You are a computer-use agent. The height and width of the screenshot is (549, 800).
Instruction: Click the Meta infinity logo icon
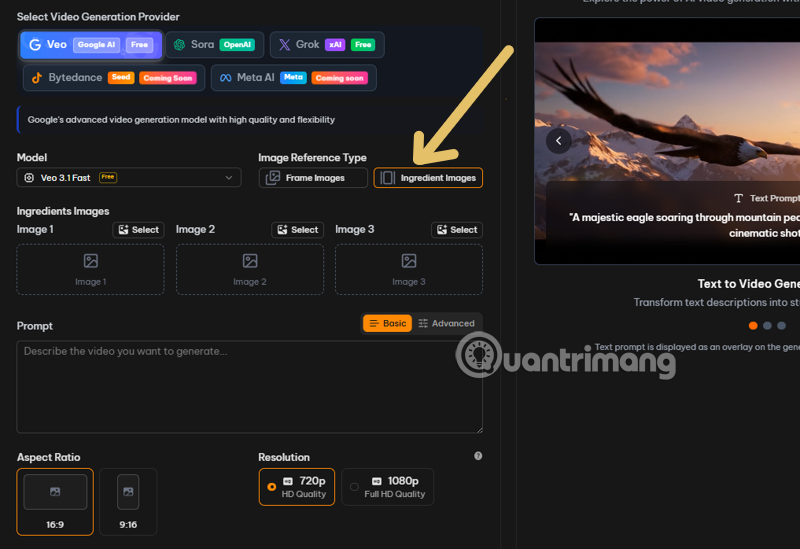226,78
